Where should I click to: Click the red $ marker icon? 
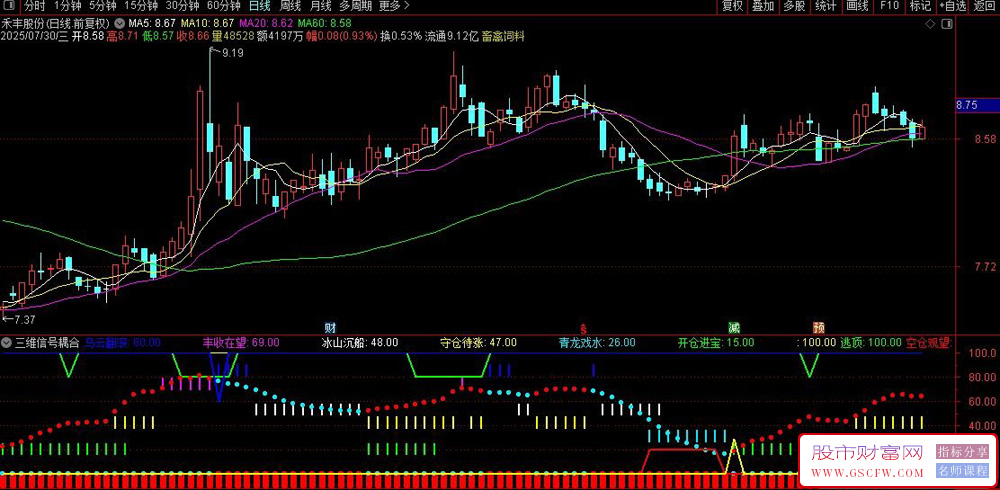(583, 328)
